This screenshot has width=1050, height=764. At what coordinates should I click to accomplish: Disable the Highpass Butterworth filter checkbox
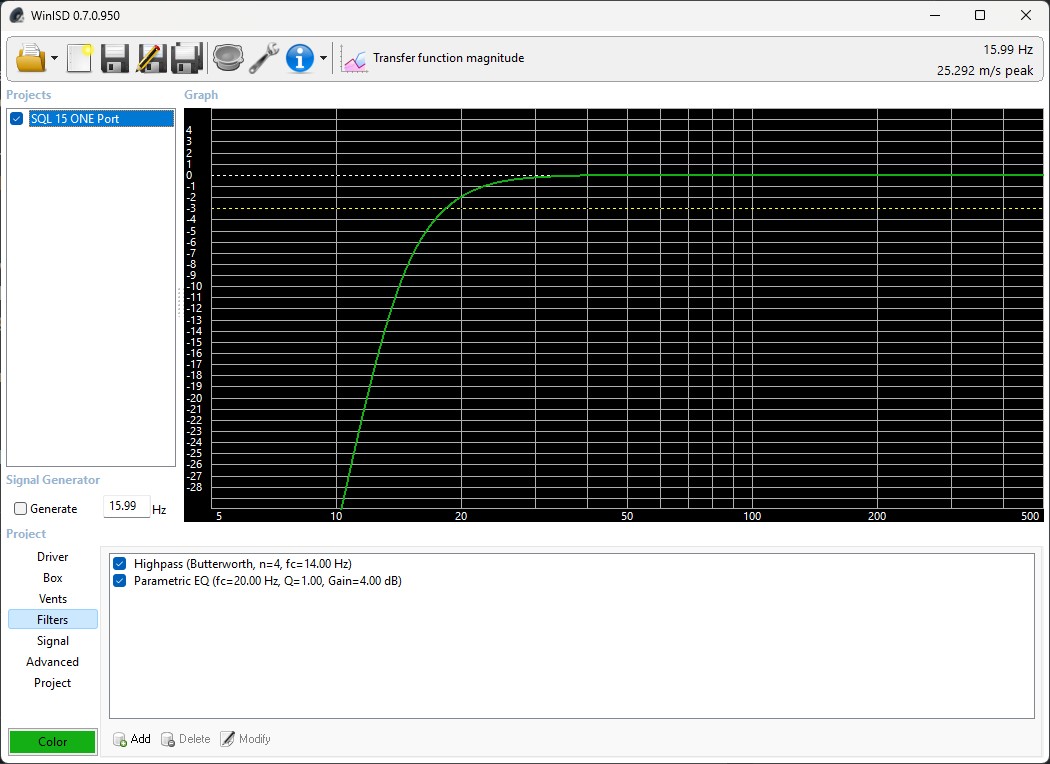(x=120, y=564)
